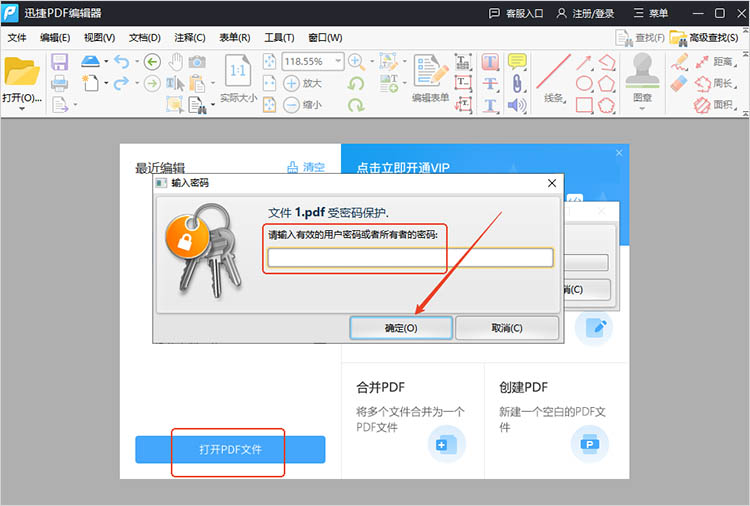Open the 窗口(W) menu
This screenshot has height=506, width=750.
pos(325,37)
